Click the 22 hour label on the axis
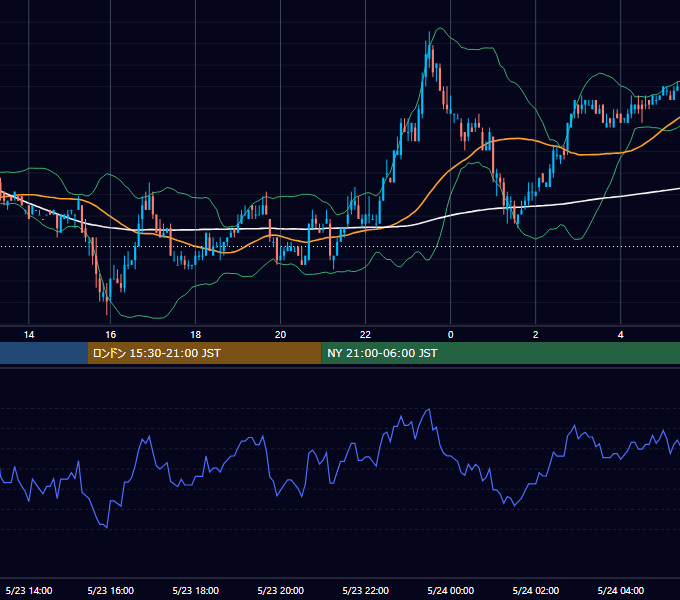 click(366, 335)
